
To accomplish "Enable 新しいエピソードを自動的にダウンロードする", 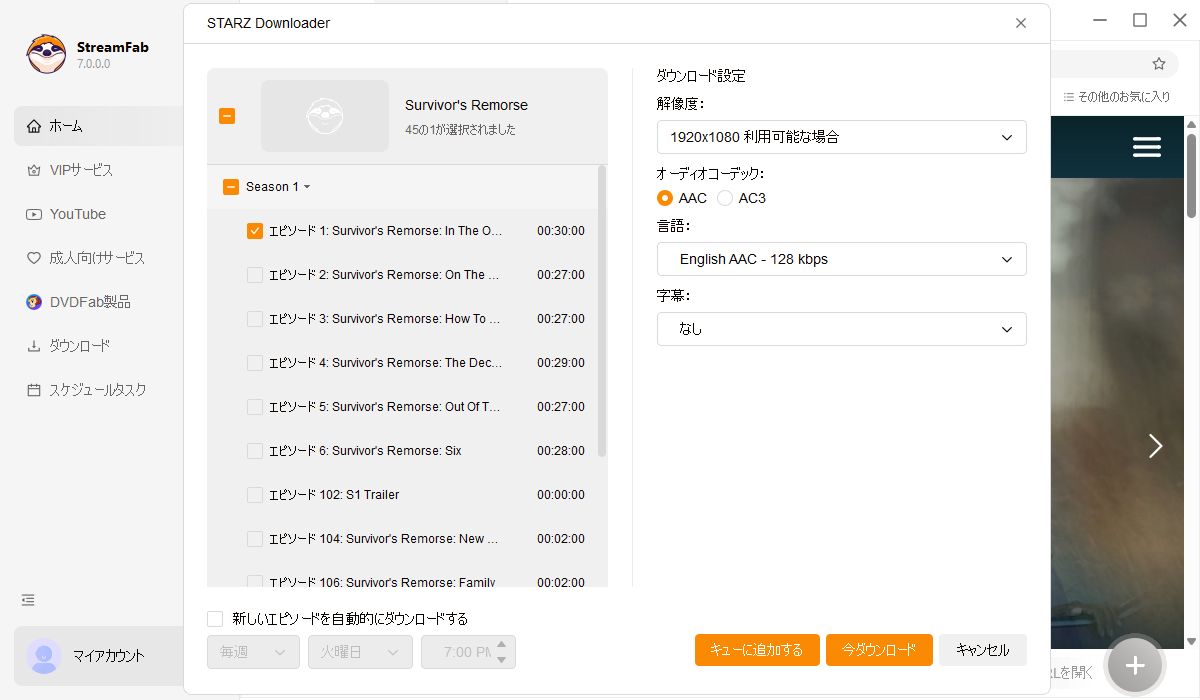I will click(215, 618).
